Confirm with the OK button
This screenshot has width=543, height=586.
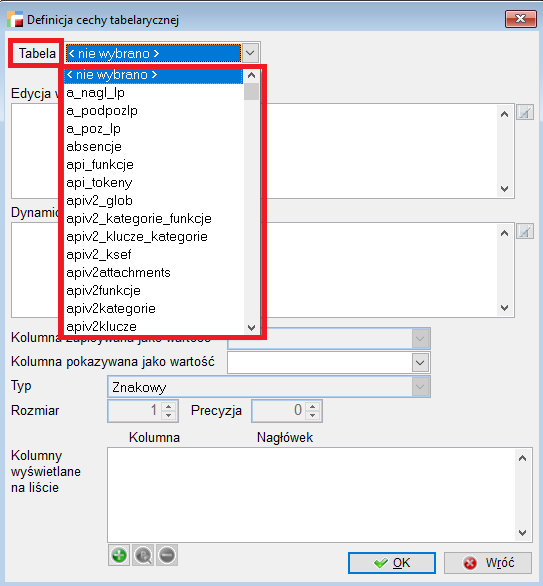tap(392, 563)
